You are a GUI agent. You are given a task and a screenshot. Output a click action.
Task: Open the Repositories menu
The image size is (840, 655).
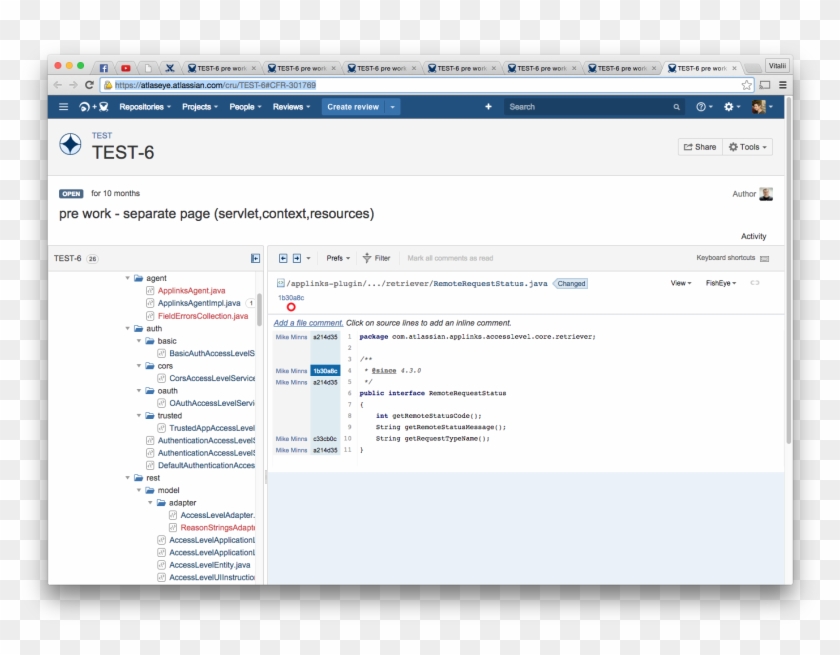(144, 107)
